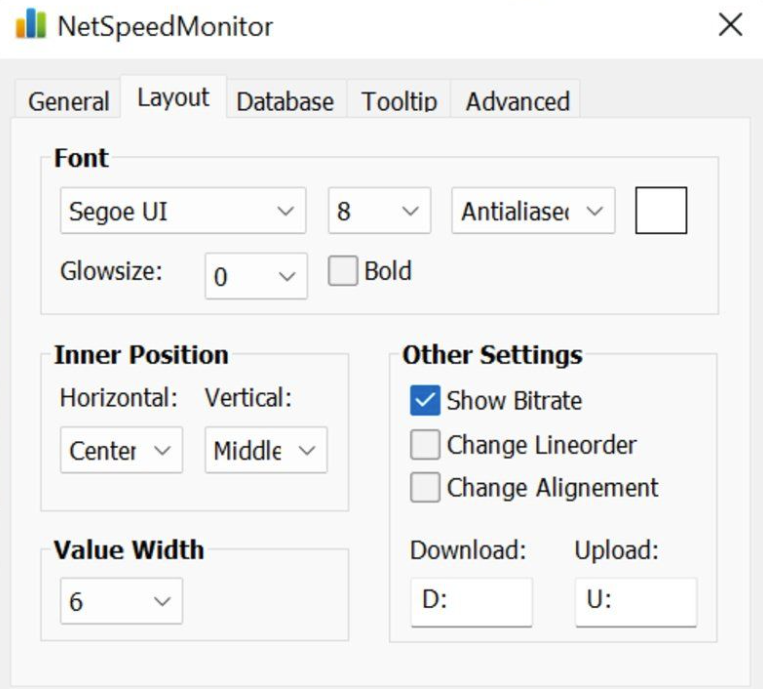
Task: Click the Vertical: label
Action: [x=248, y=398]
